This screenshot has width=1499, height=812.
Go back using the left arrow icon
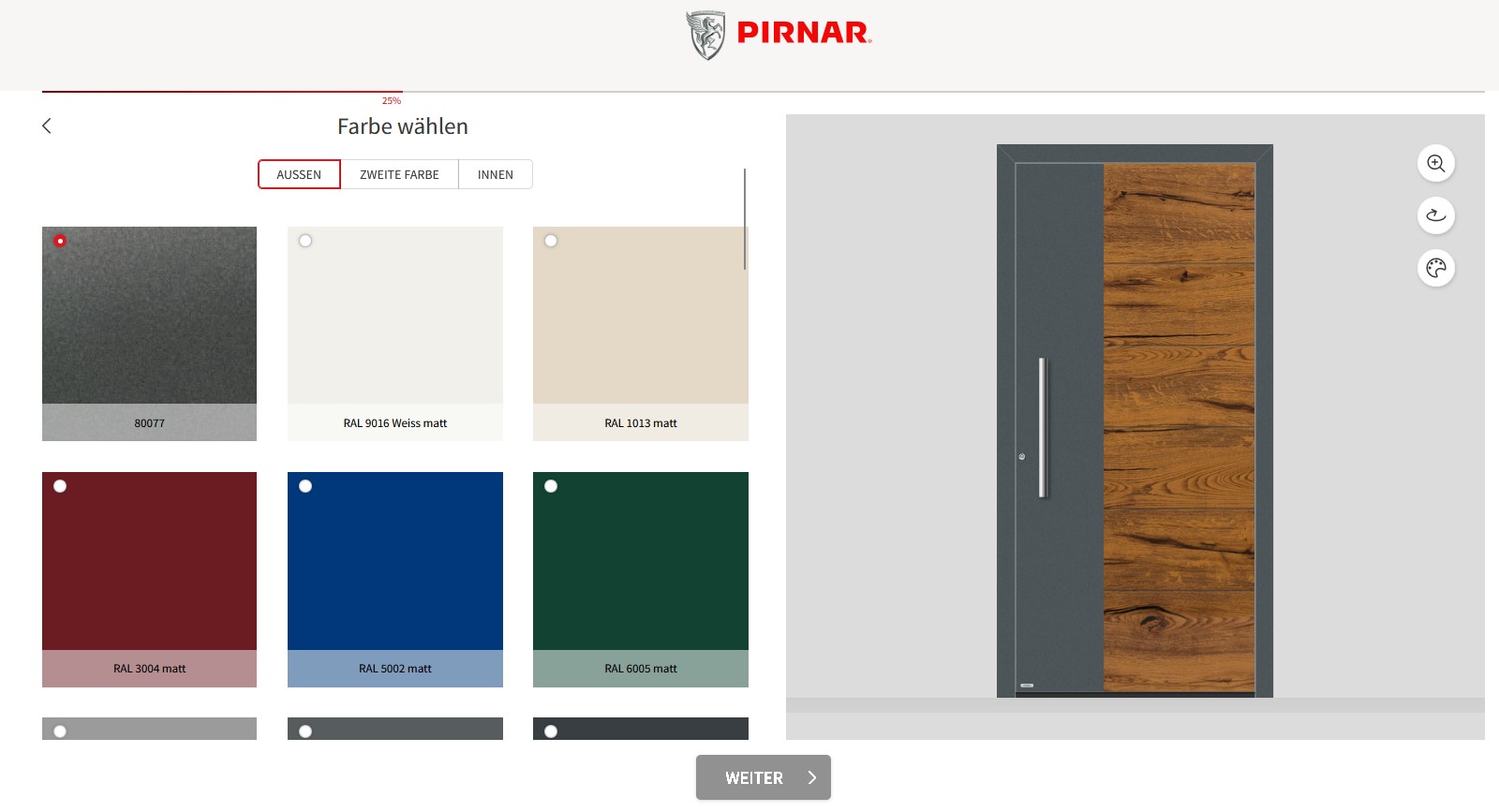pyautogui.click(x=47, y=125)
